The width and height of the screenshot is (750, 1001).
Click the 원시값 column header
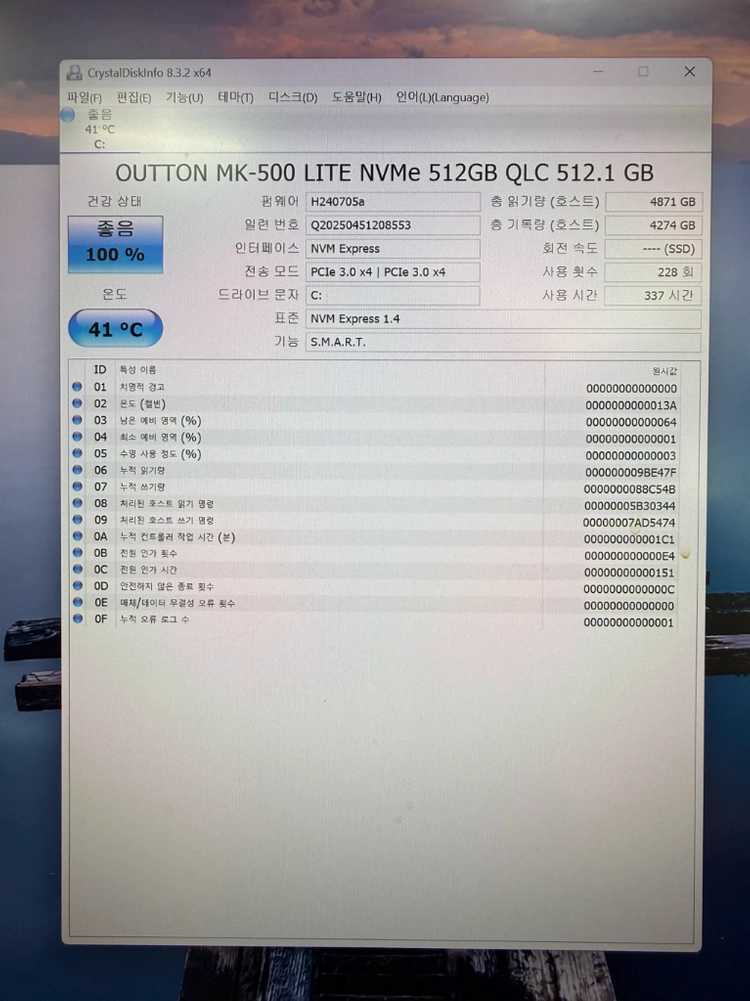tap(664, 371)
